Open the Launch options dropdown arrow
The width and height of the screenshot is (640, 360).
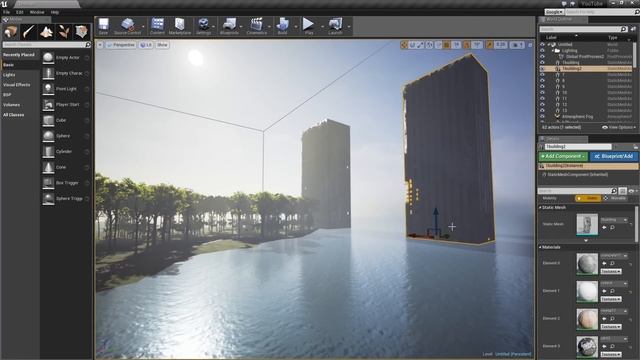pyautogui.click(x=349, y=27)
